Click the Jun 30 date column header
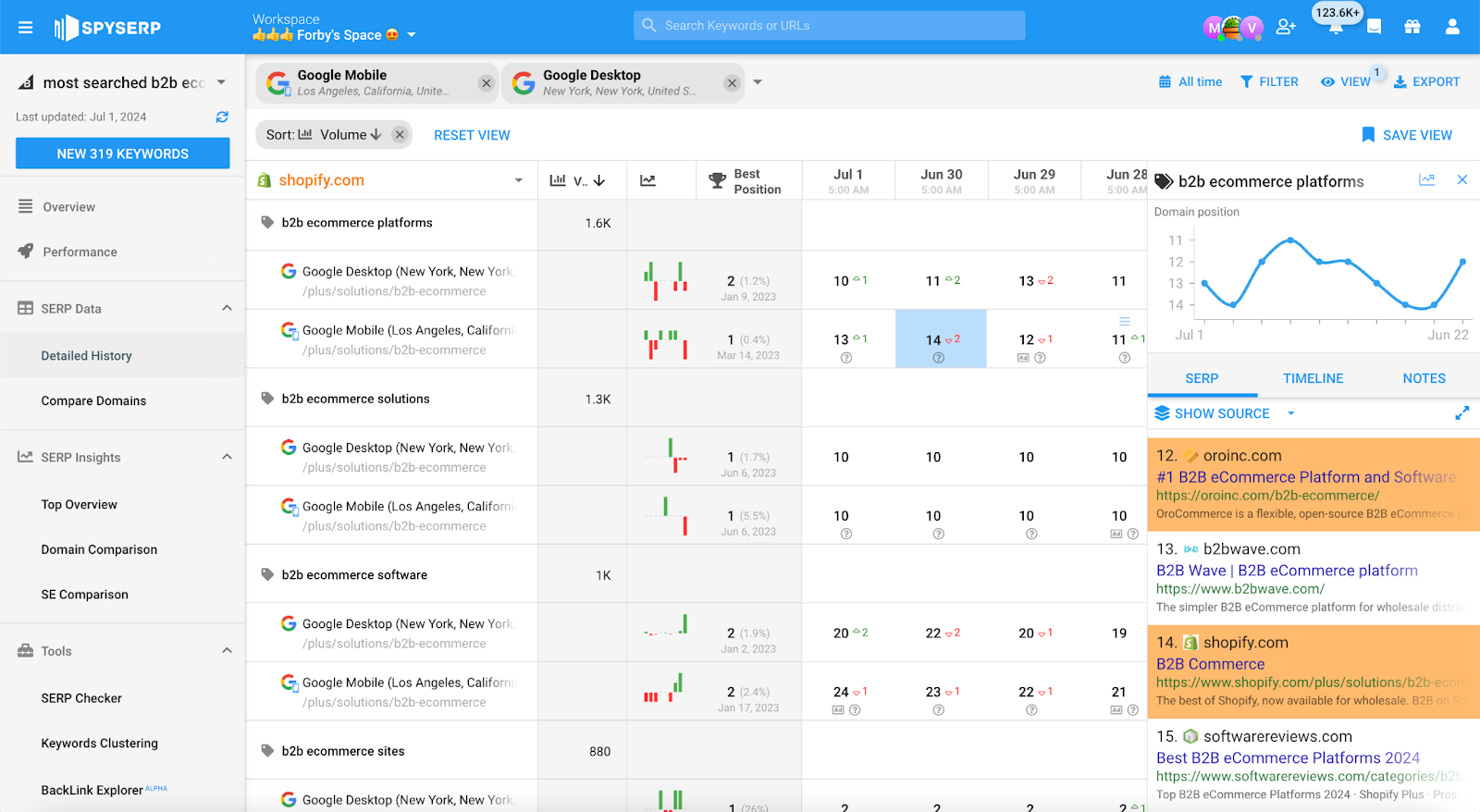Viewport: 1480px width, 812px height. pos(942,180)
